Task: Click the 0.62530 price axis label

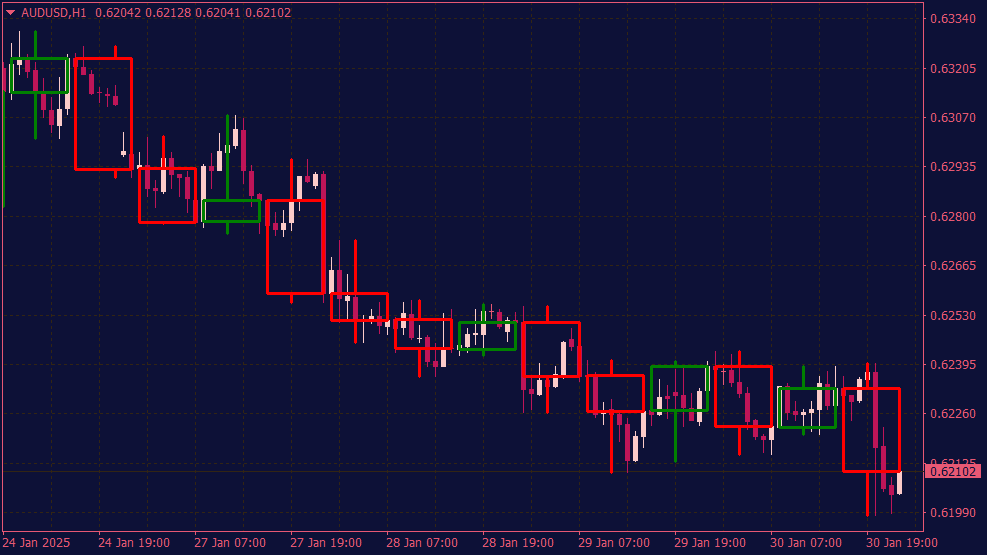Action: pos(953,315)
